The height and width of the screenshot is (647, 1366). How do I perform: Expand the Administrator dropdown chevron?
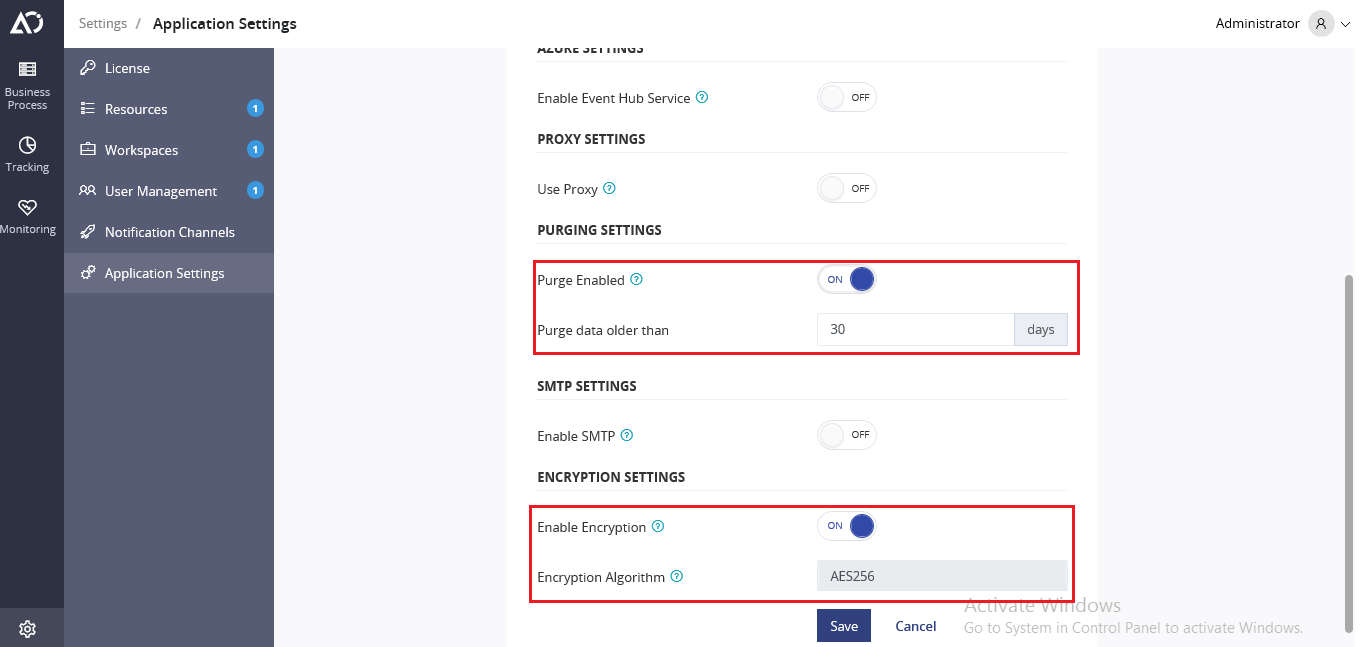click(x=1345, y=24)
